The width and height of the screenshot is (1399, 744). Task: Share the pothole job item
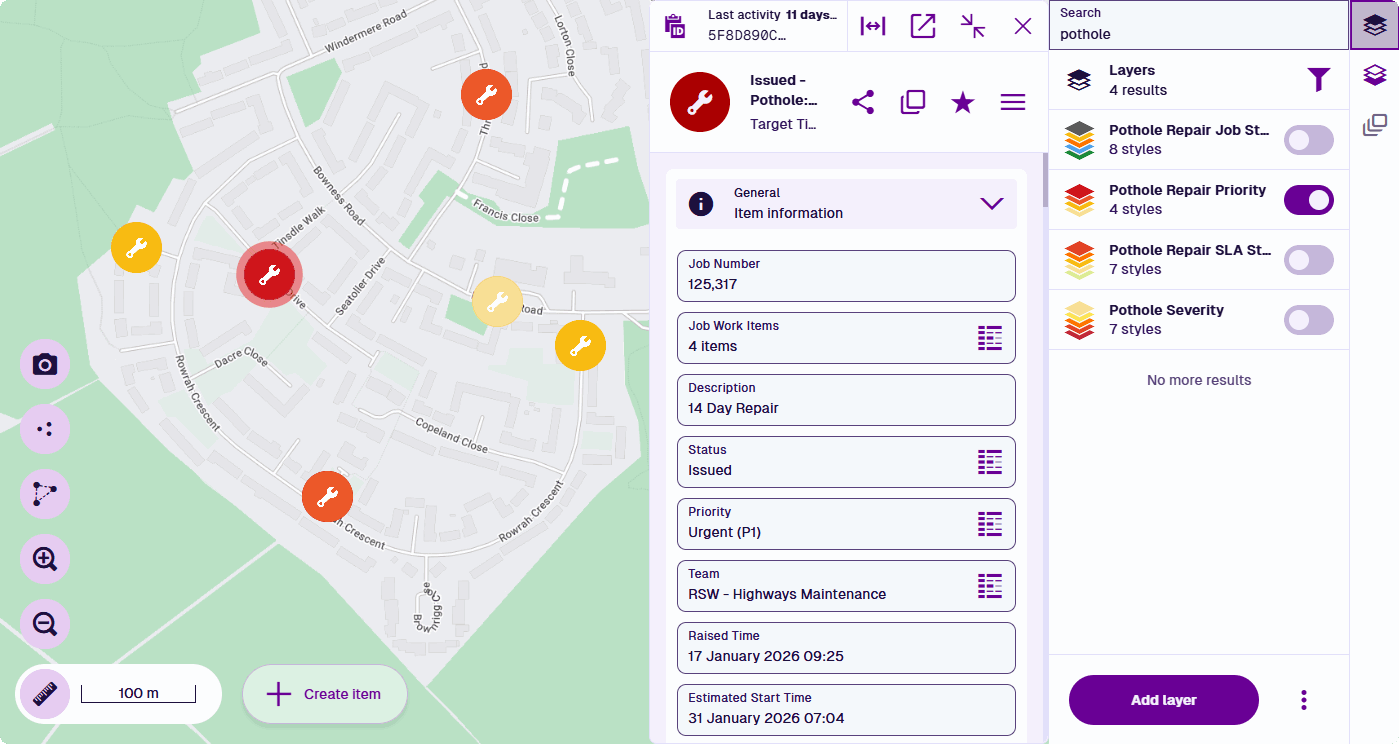[x=862, y=102]
